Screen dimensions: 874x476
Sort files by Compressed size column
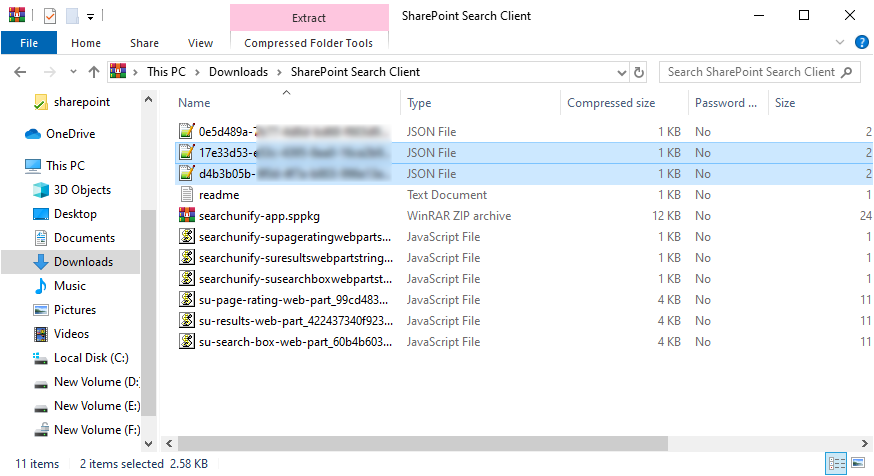611,103
